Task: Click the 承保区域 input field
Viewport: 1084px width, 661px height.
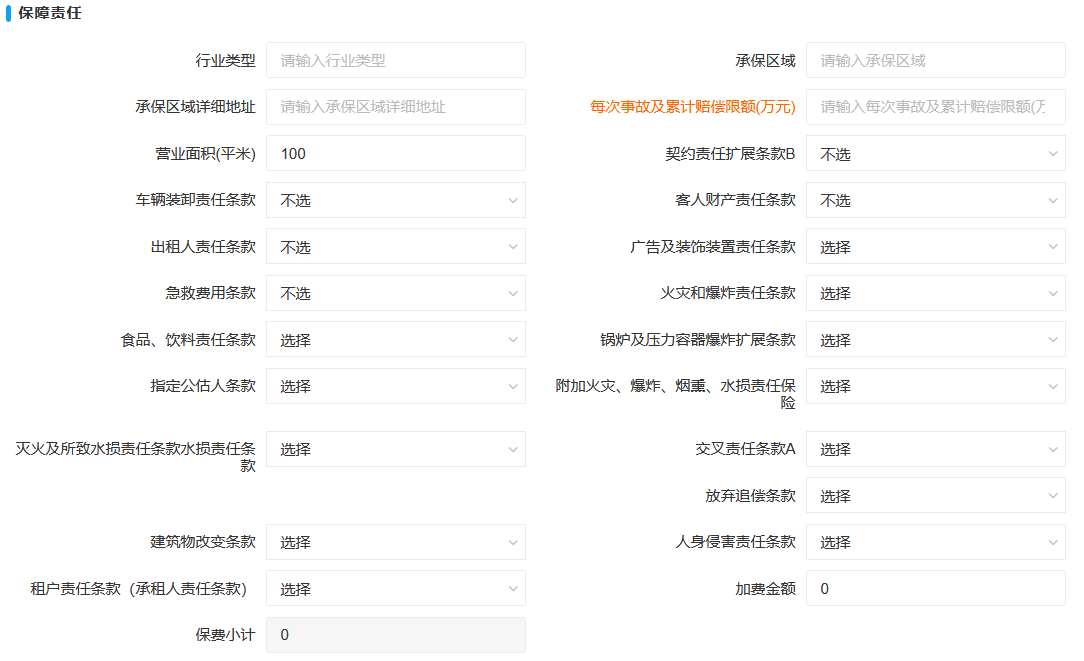Action: coord(935,60)
